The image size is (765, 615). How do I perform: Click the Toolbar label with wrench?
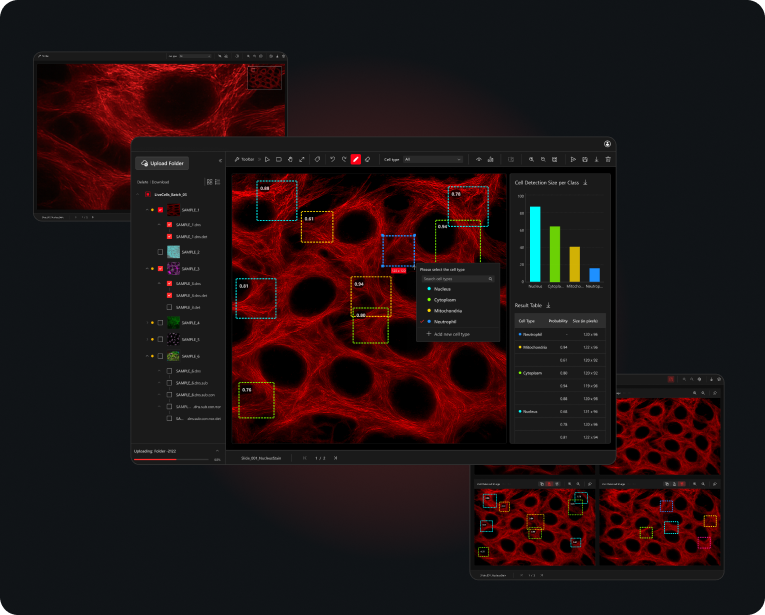tap(244, 159)
